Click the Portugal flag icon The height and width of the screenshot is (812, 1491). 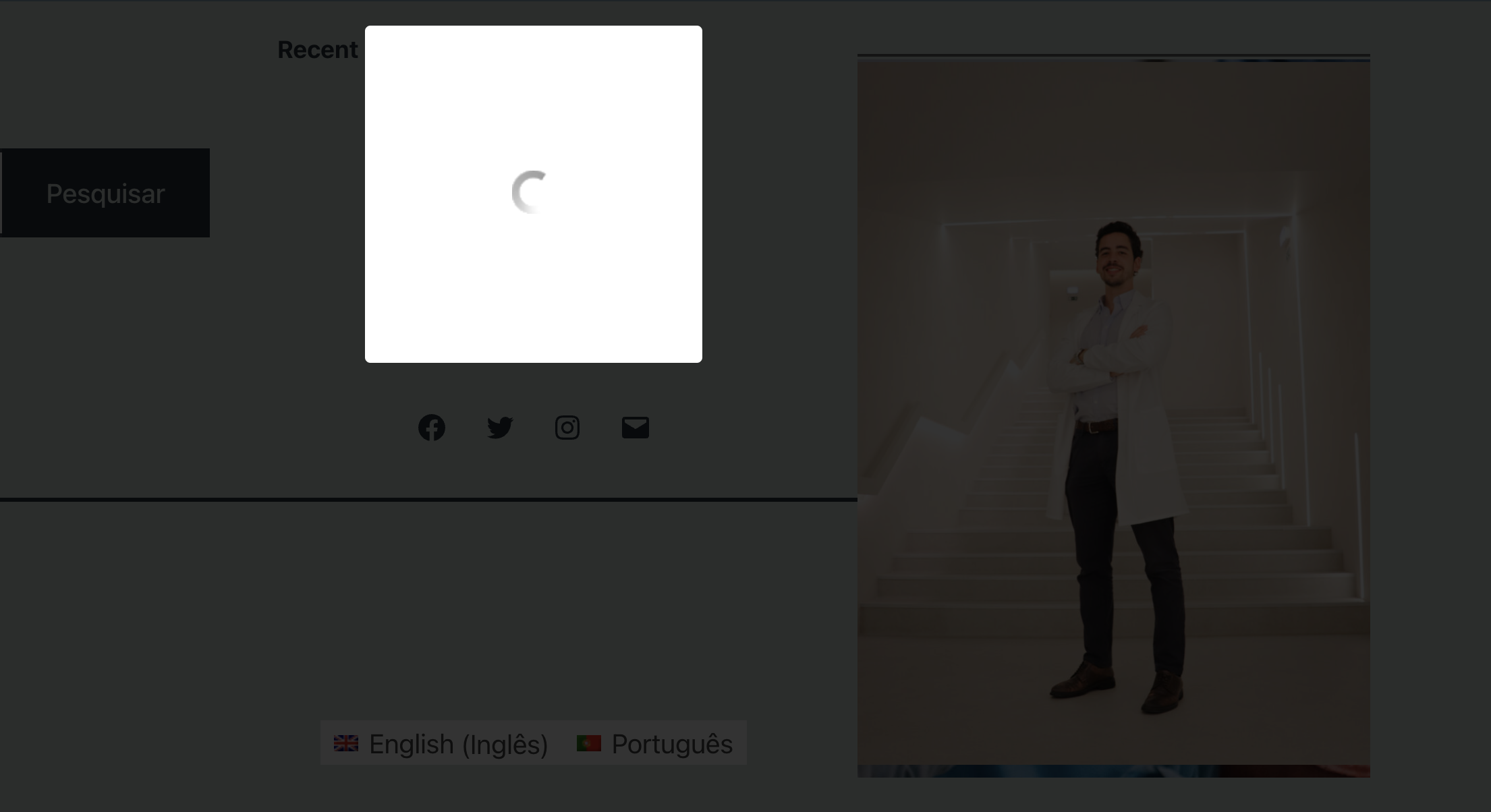pos(589,743)
